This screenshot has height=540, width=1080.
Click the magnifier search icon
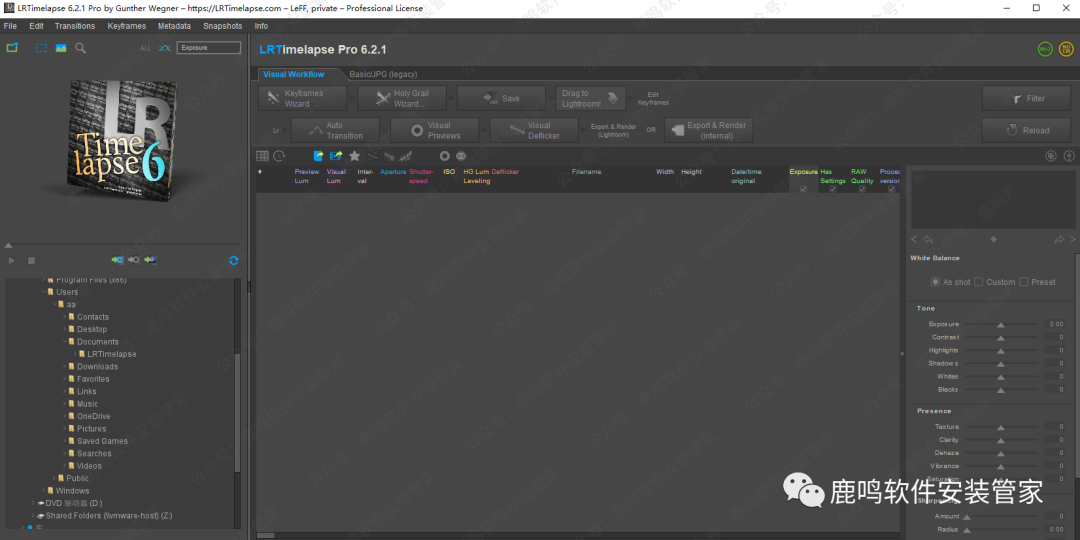[80, 48]
